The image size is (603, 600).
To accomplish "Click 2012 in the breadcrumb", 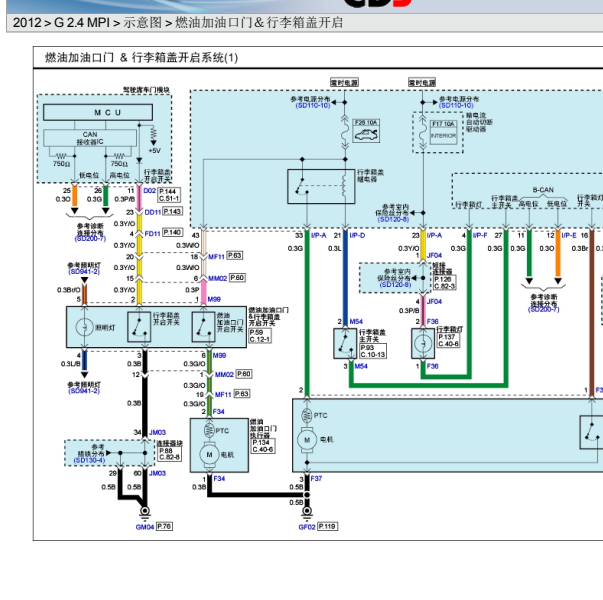I will (x=27, y=22).
